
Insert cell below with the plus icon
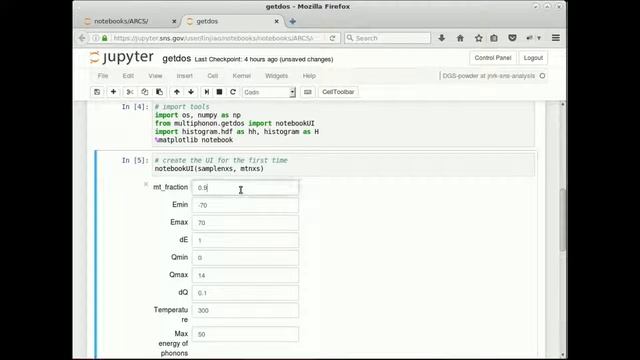[x=113, y=92]
